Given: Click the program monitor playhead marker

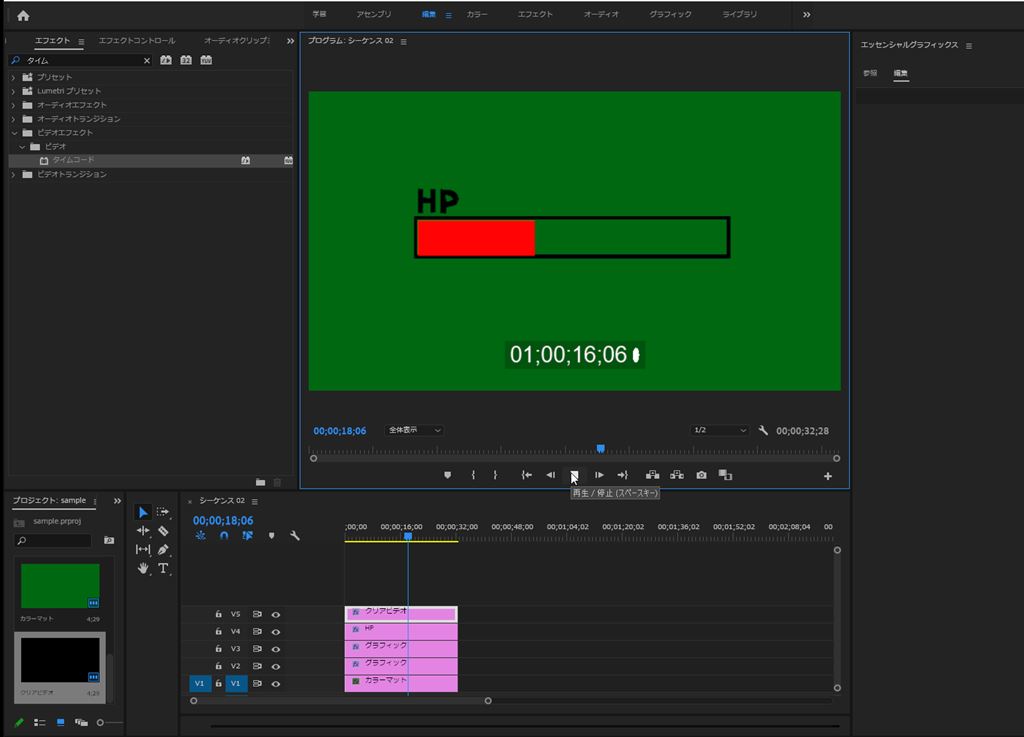Looking at the screenshot, I should (600, 449).
